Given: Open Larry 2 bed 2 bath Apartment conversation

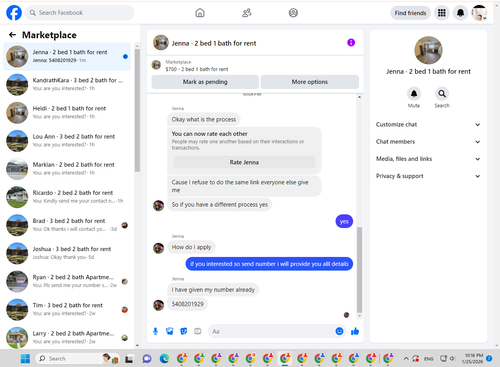Looking at the screenshot, I should 67,337.
